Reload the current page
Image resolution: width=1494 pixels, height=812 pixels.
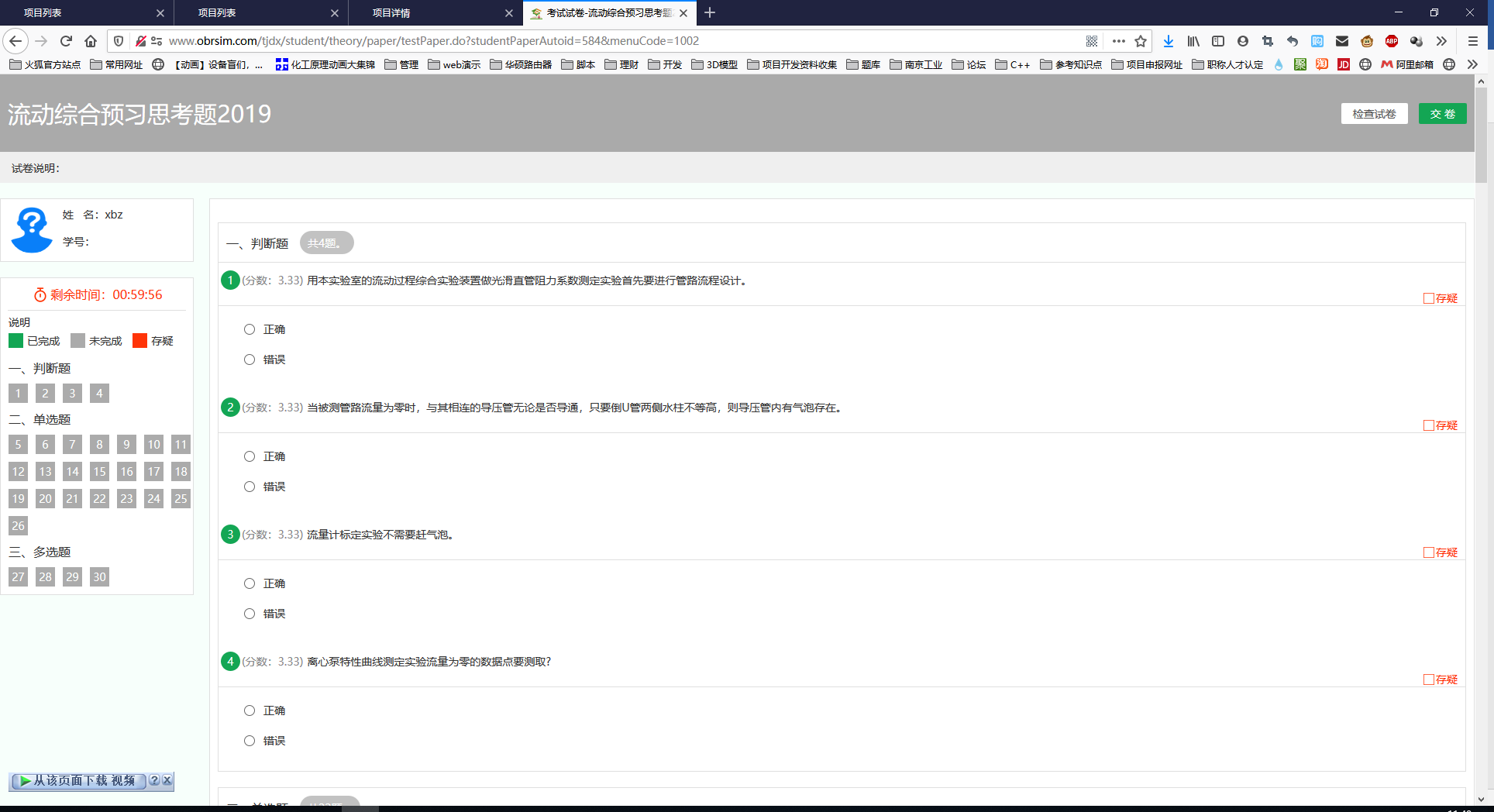tap(66, 41)
